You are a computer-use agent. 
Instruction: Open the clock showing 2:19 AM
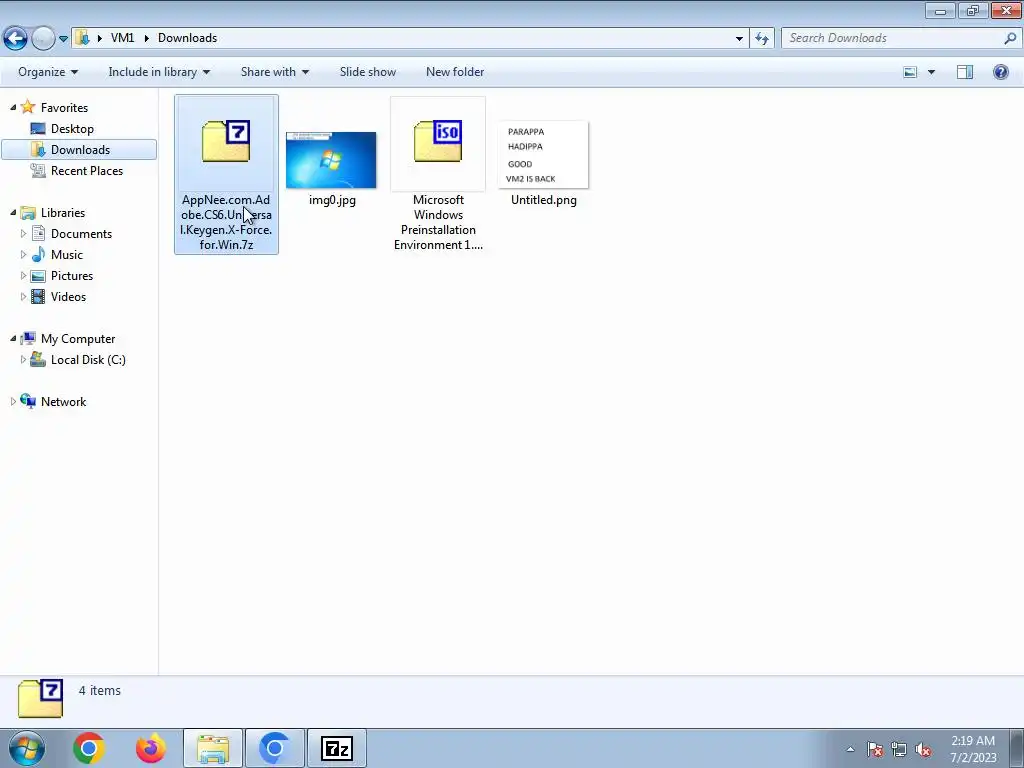click(x=973, y=749)
